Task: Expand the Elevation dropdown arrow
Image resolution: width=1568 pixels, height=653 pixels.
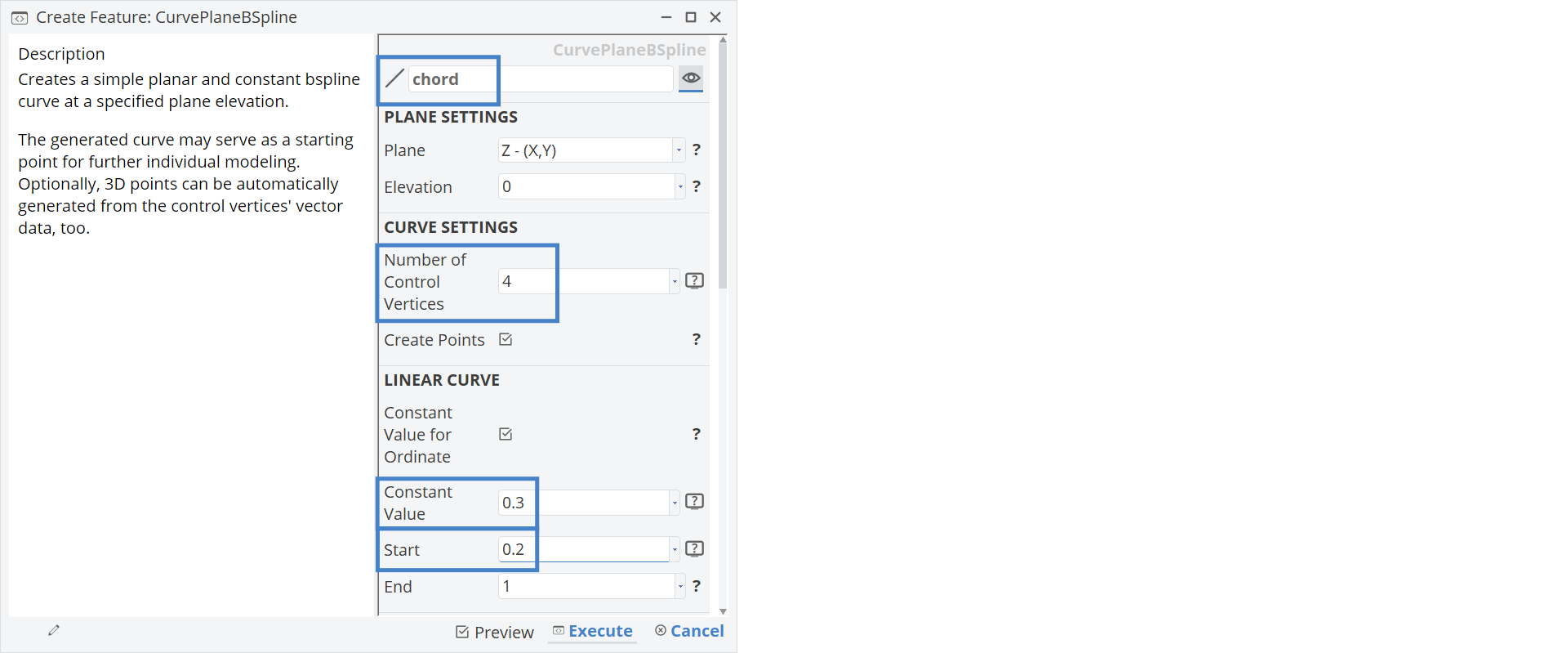Action: point(679,187)
